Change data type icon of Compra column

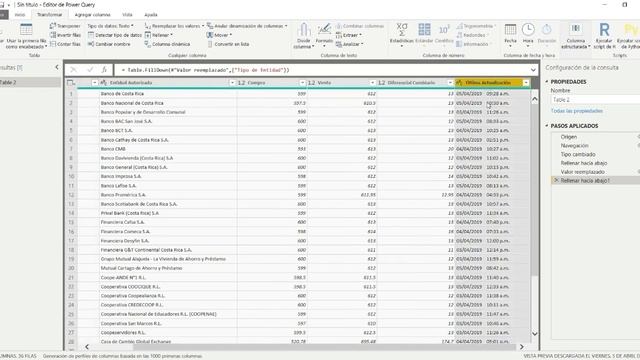pos(241,83)
